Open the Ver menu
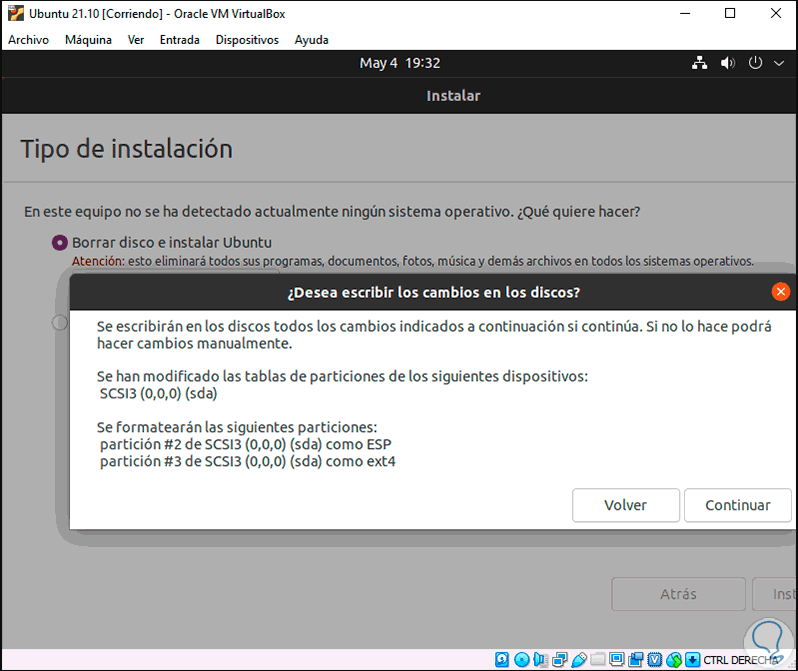The height and width of the screenshot is (671, 798). point(136,40)
